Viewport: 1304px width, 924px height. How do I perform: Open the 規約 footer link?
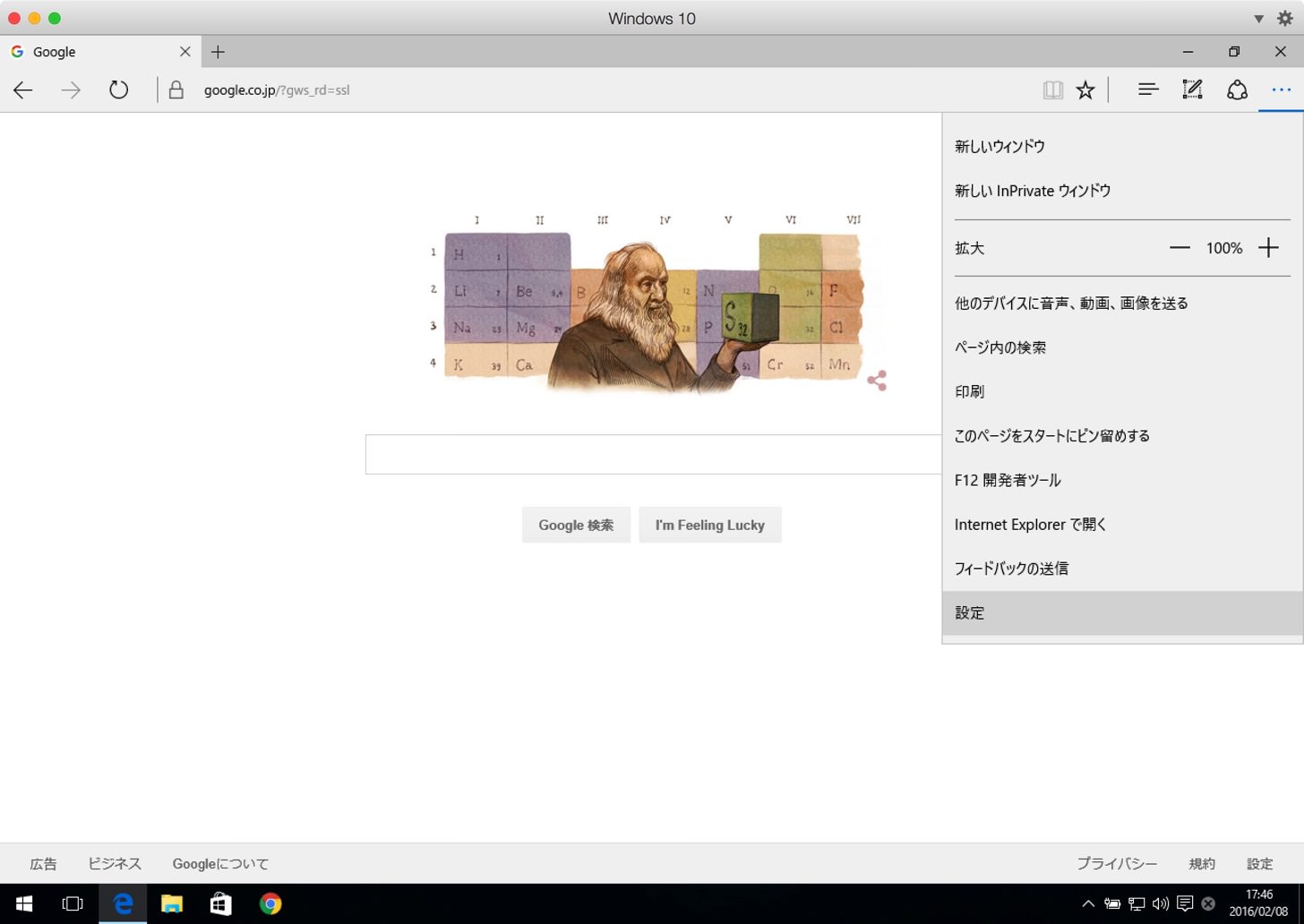pos(1202,864)
